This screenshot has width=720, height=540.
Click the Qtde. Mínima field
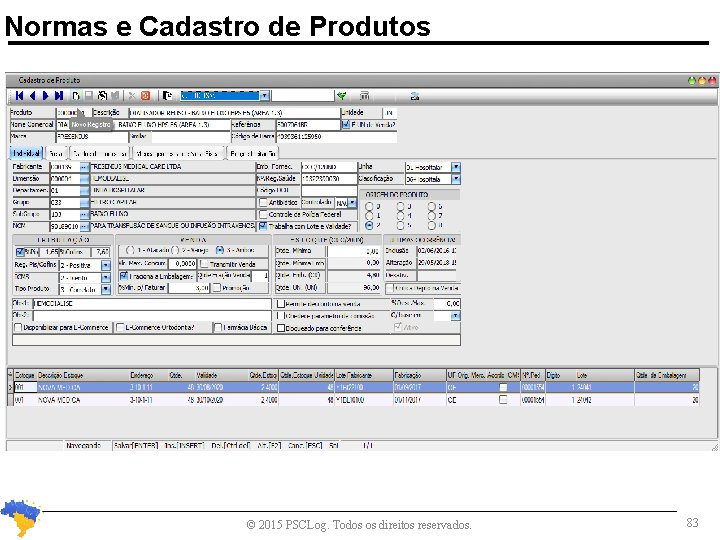[x=353, y=251]
